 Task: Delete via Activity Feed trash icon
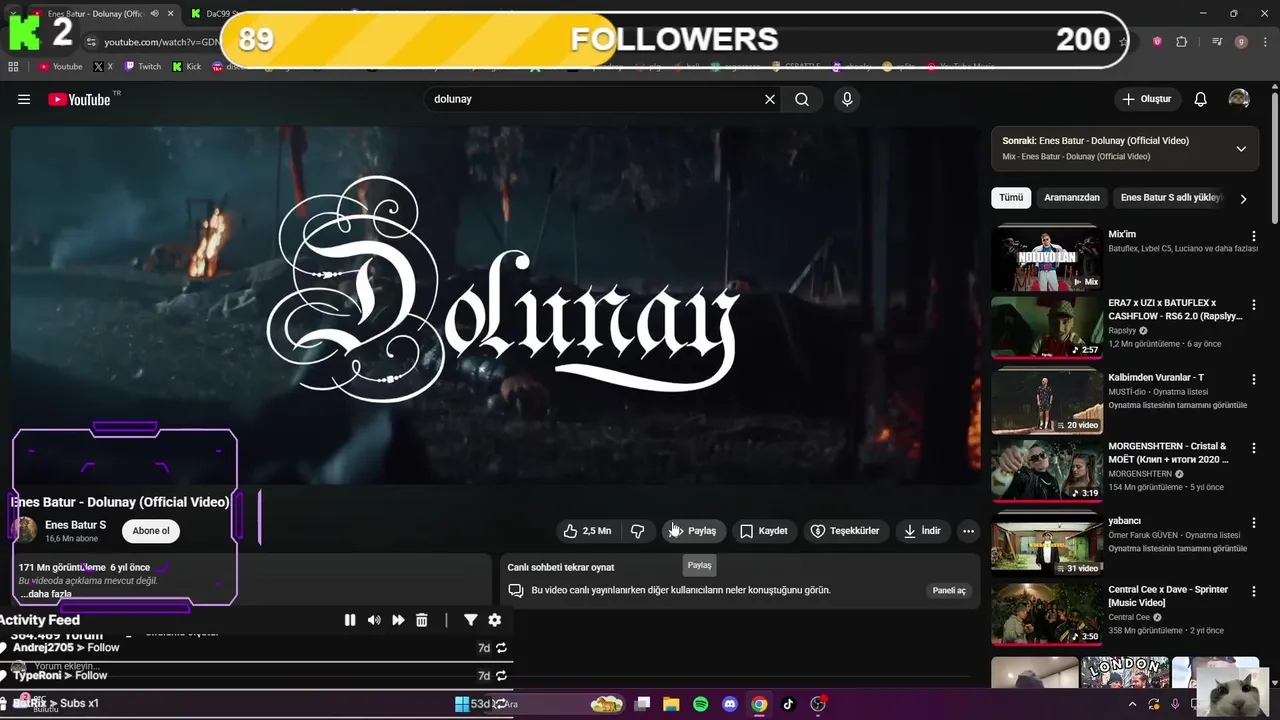point(422,620)
